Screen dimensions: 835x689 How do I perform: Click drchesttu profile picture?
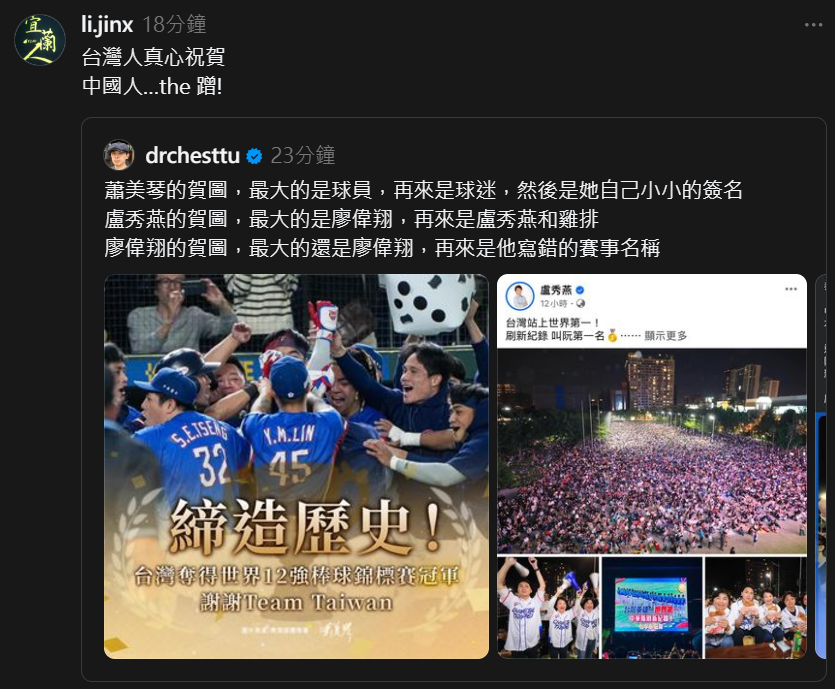(x=119, y=155)
